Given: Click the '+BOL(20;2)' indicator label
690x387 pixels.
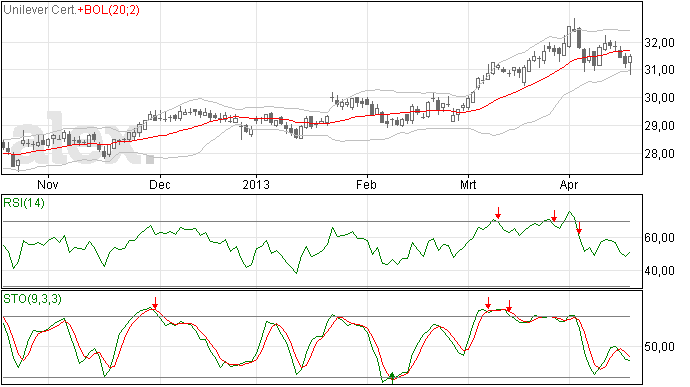Looking at the screenshot, I should (109, 10).
